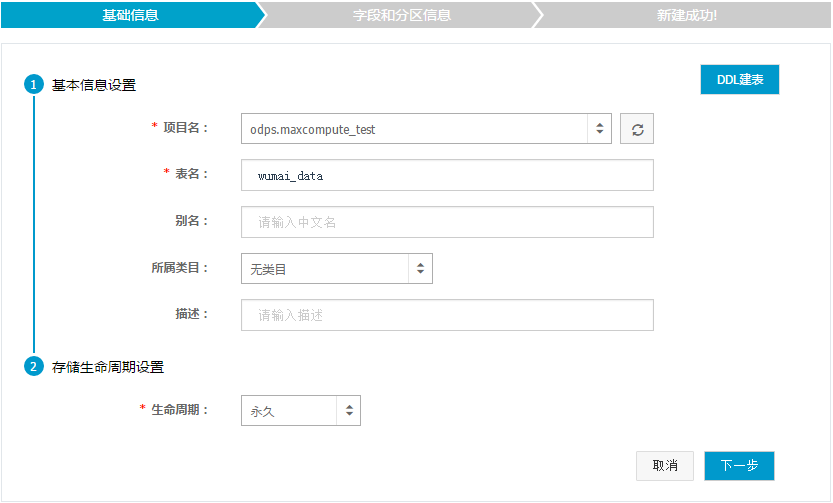Click the 表名 table name field
This screenshot has height=503, width=833.
pyautogui.click(x=447, y=175)
